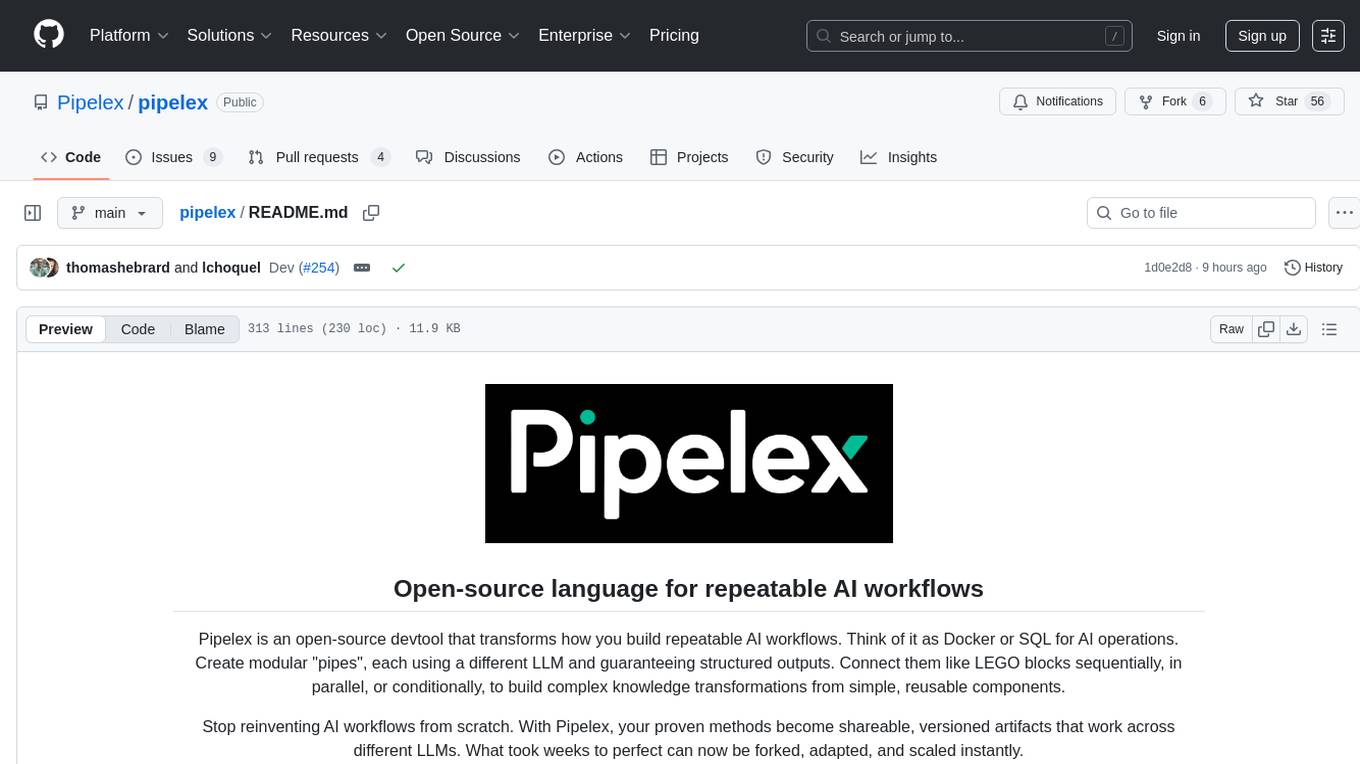Switch to the Security tab
The height and width of the screenshot is (764, 1360).
pos(795,157)
